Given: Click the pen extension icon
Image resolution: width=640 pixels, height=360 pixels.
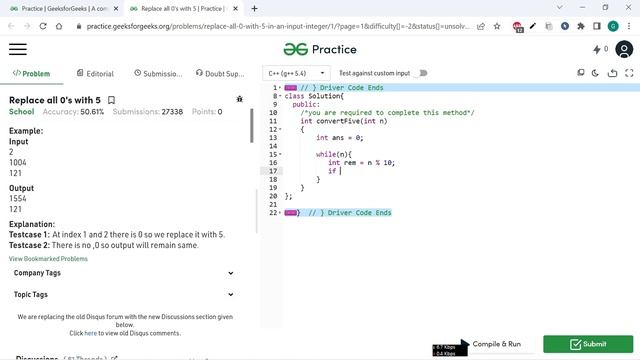Looking at the screenshot, I should (x=533, y=26).
